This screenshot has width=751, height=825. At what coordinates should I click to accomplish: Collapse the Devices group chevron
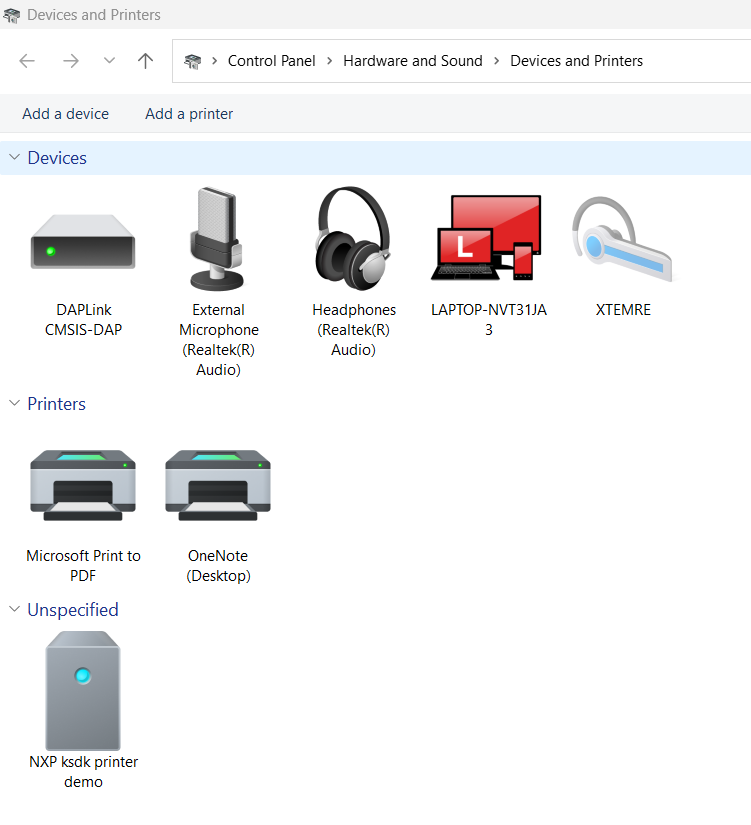click(x=15, y=157)
